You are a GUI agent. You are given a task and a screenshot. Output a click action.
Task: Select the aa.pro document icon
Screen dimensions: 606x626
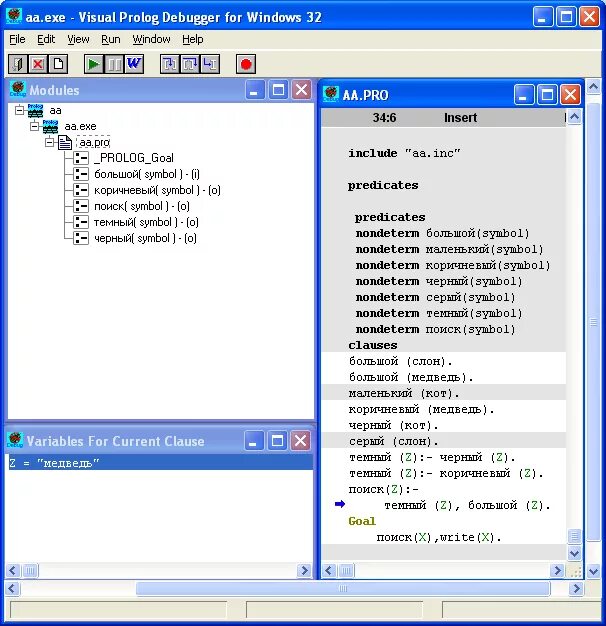point(65,142)
